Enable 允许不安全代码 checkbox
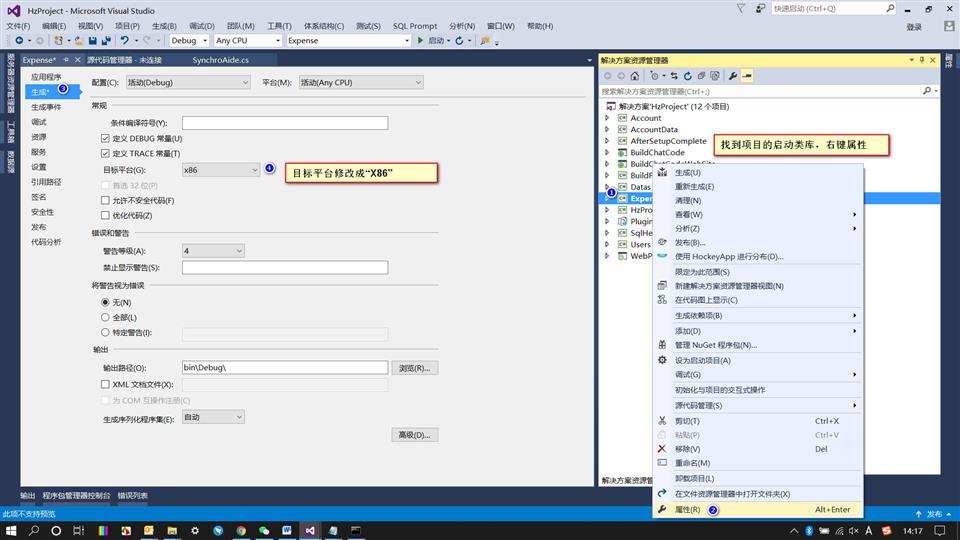 105,200
